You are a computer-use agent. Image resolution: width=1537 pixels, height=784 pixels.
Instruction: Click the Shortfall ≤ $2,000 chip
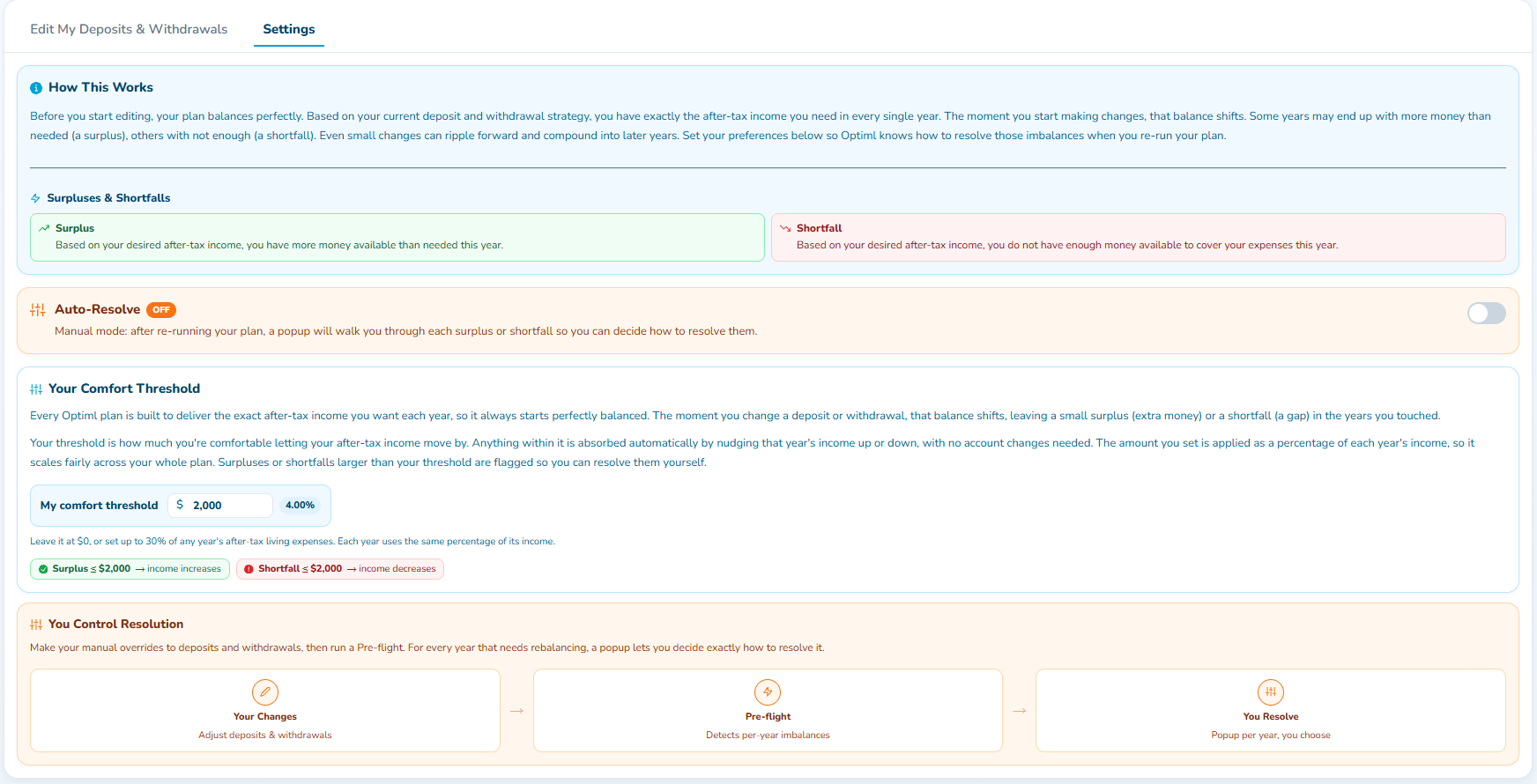(x=340, y=569)
